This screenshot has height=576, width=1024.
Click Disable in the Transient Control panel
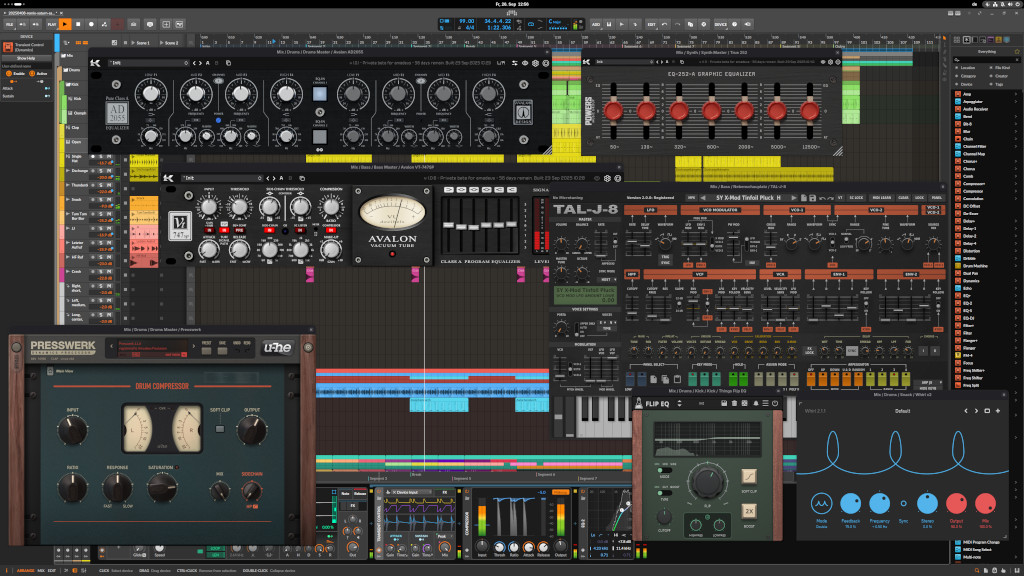pos(15,74)
